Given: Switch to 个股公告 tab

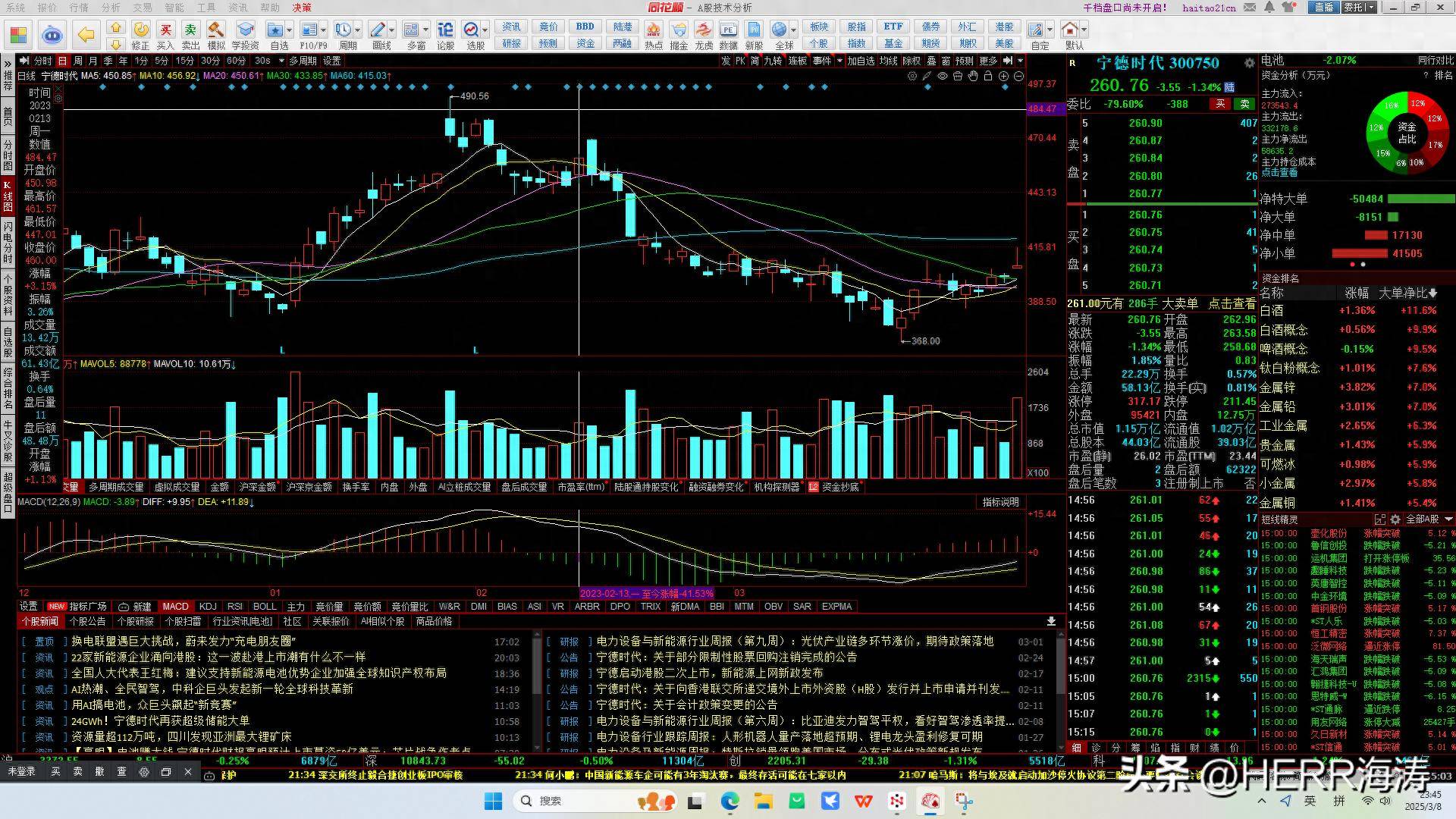Looking at the screenshot, I should [x=87, y=622].
